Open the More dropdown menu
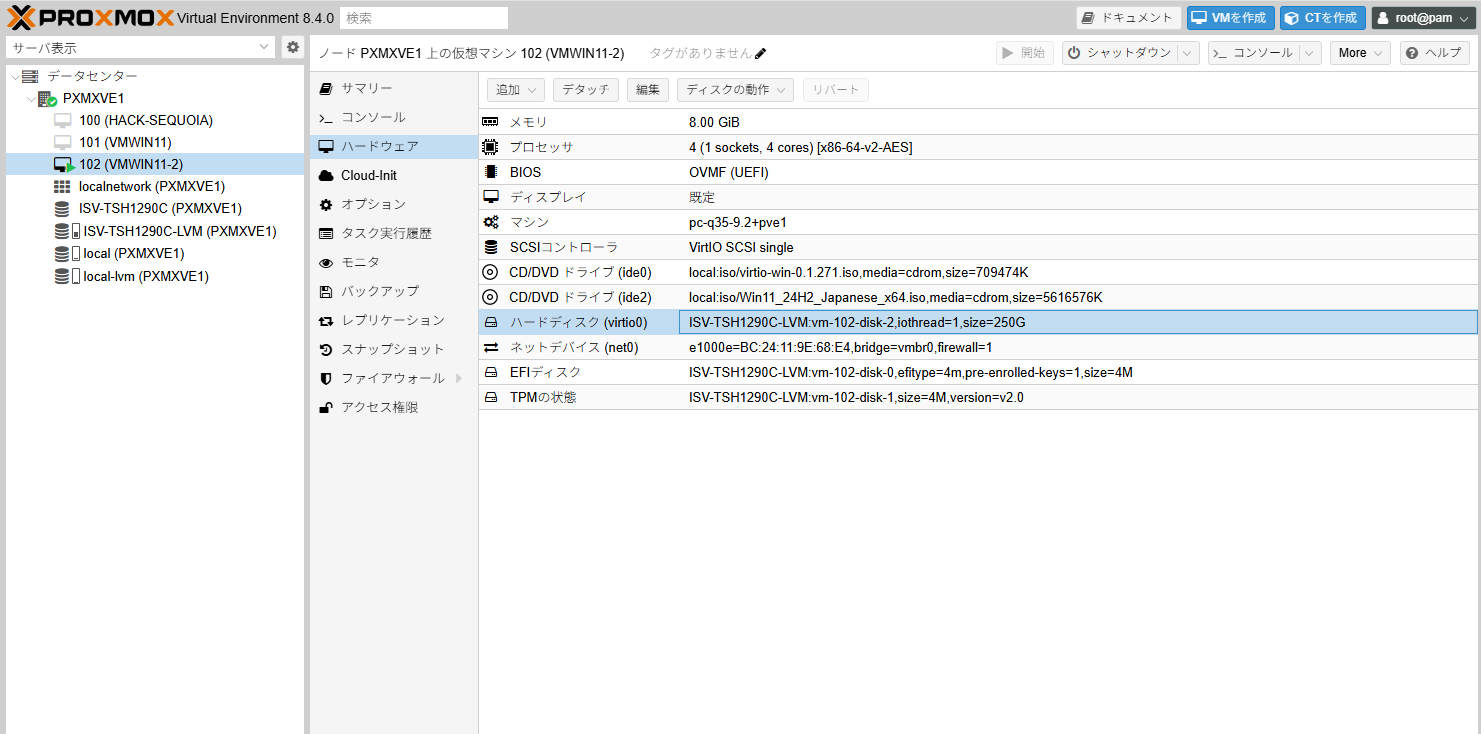The width and height of the screenshot is (1481, 734). tap(1360, 53)
